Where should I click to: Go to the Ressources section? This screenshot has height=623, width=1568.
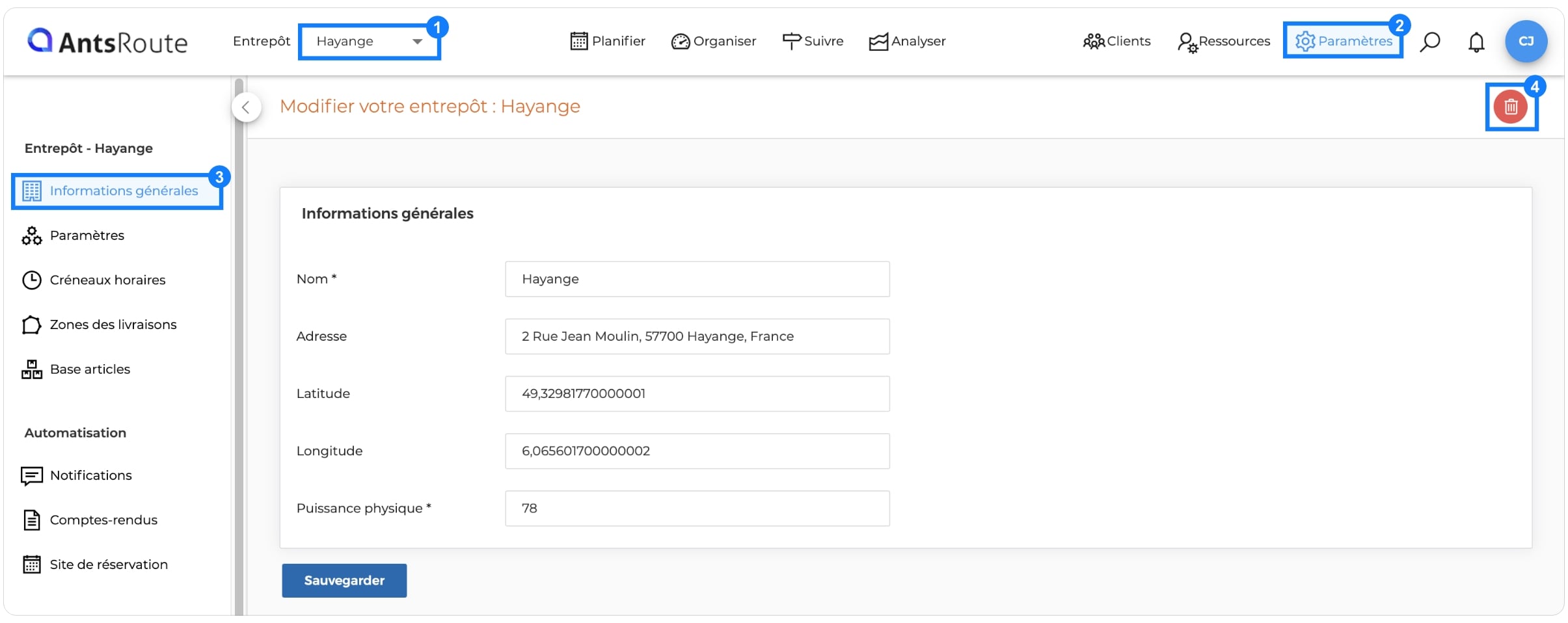click(1223, 41)
